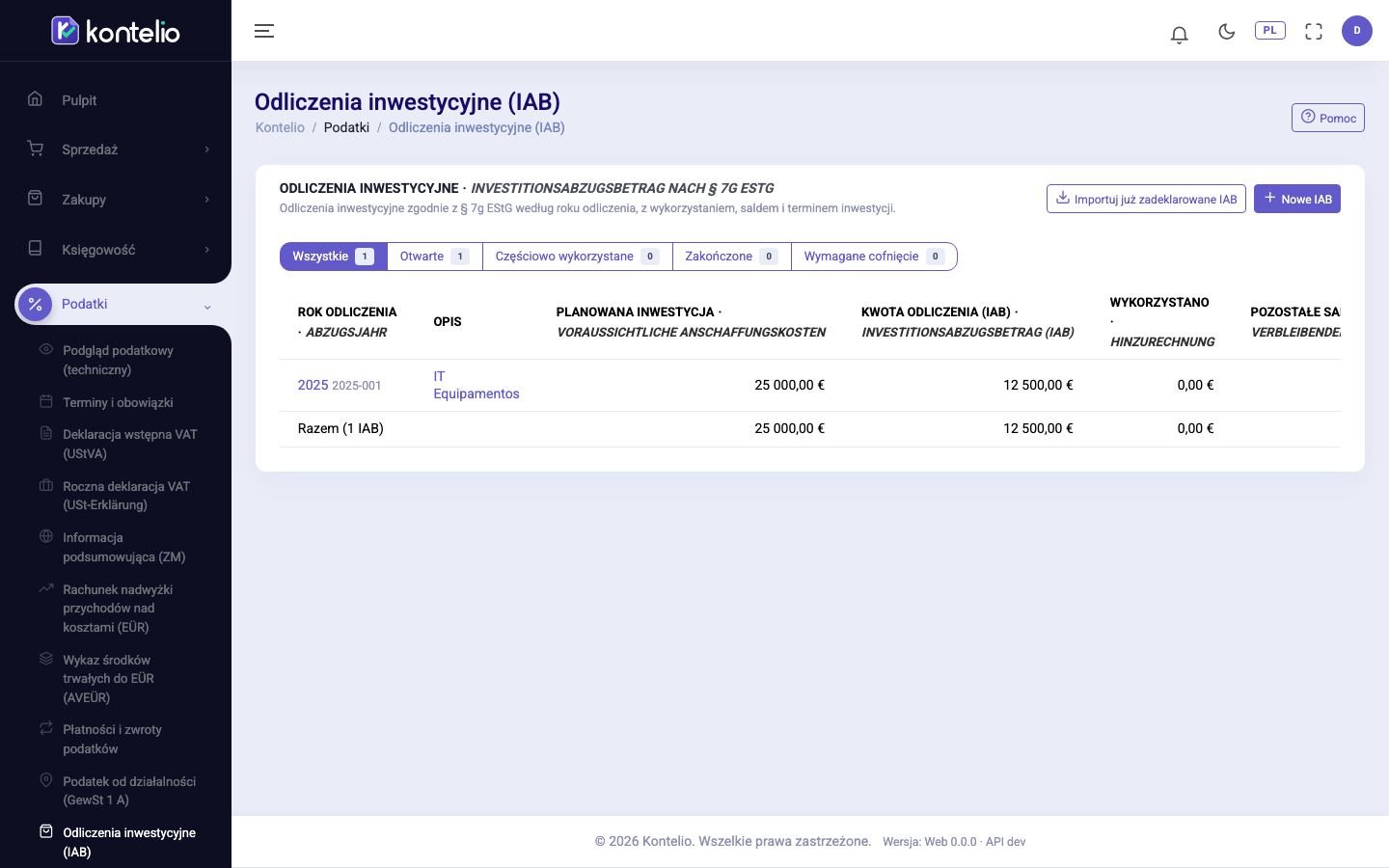The image size is (1389, 868).
Task: Click the Sprzedaż cart icon
Action: click(36, 149)
